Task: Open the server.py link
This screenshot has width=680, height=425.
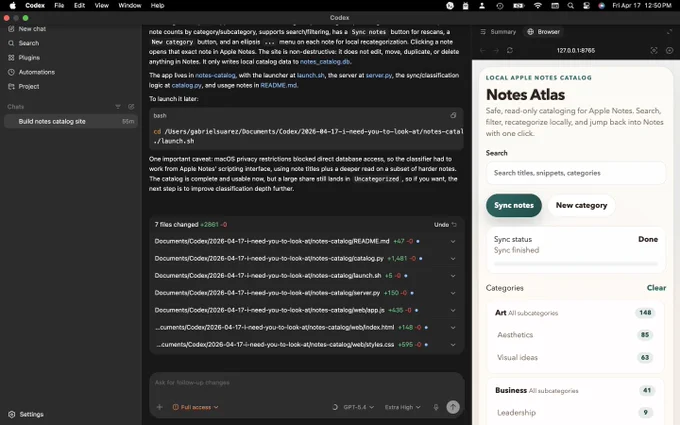Action: 379,75
